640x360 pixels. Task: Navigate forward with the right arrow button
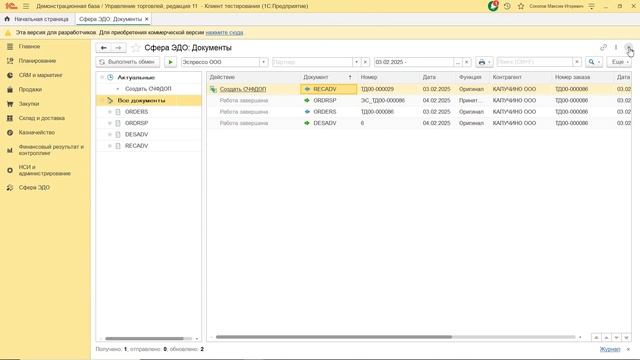[118, 48]
